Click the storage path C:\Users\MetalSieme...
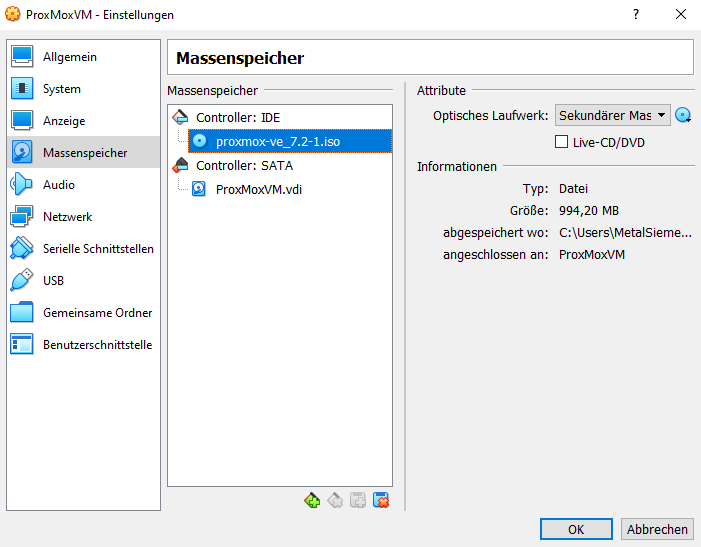Viewport: 701px width, 547px height. (x=625, y=232)
